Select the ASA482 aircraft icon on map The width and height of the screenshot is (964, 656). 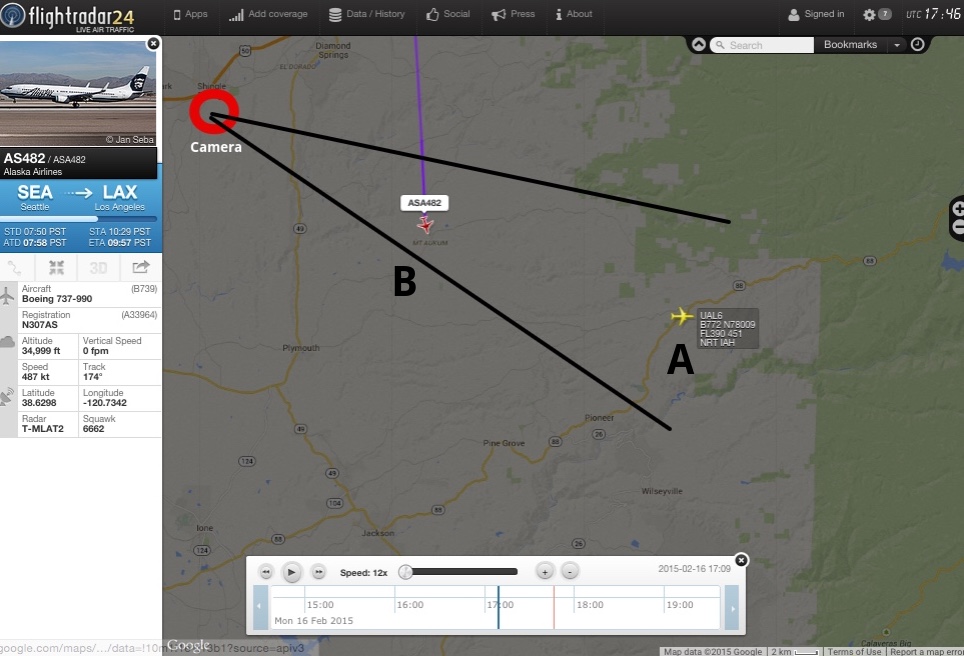click(425, 224)
